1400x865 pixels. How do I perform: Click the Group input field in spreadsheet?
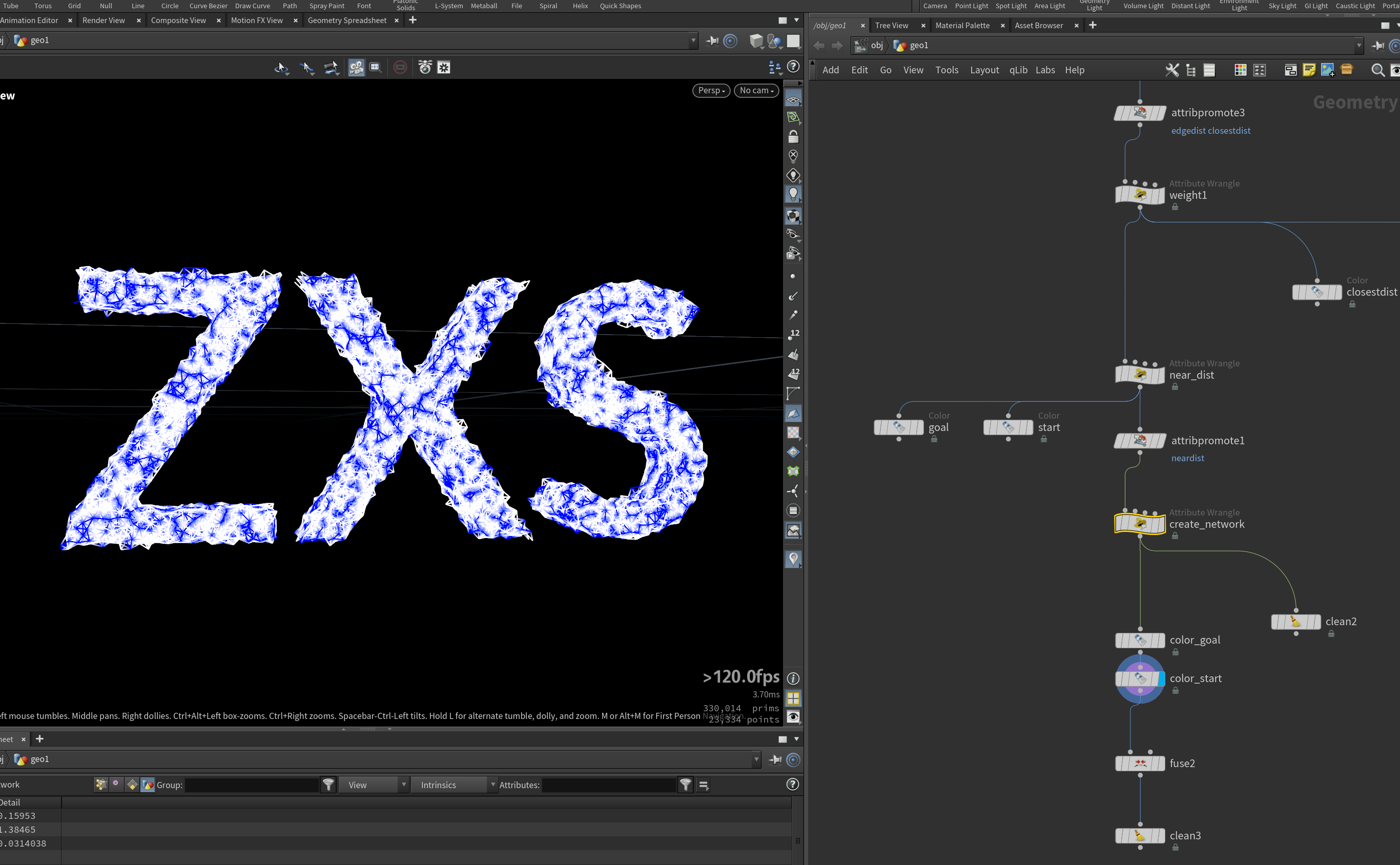coord(252,785)
